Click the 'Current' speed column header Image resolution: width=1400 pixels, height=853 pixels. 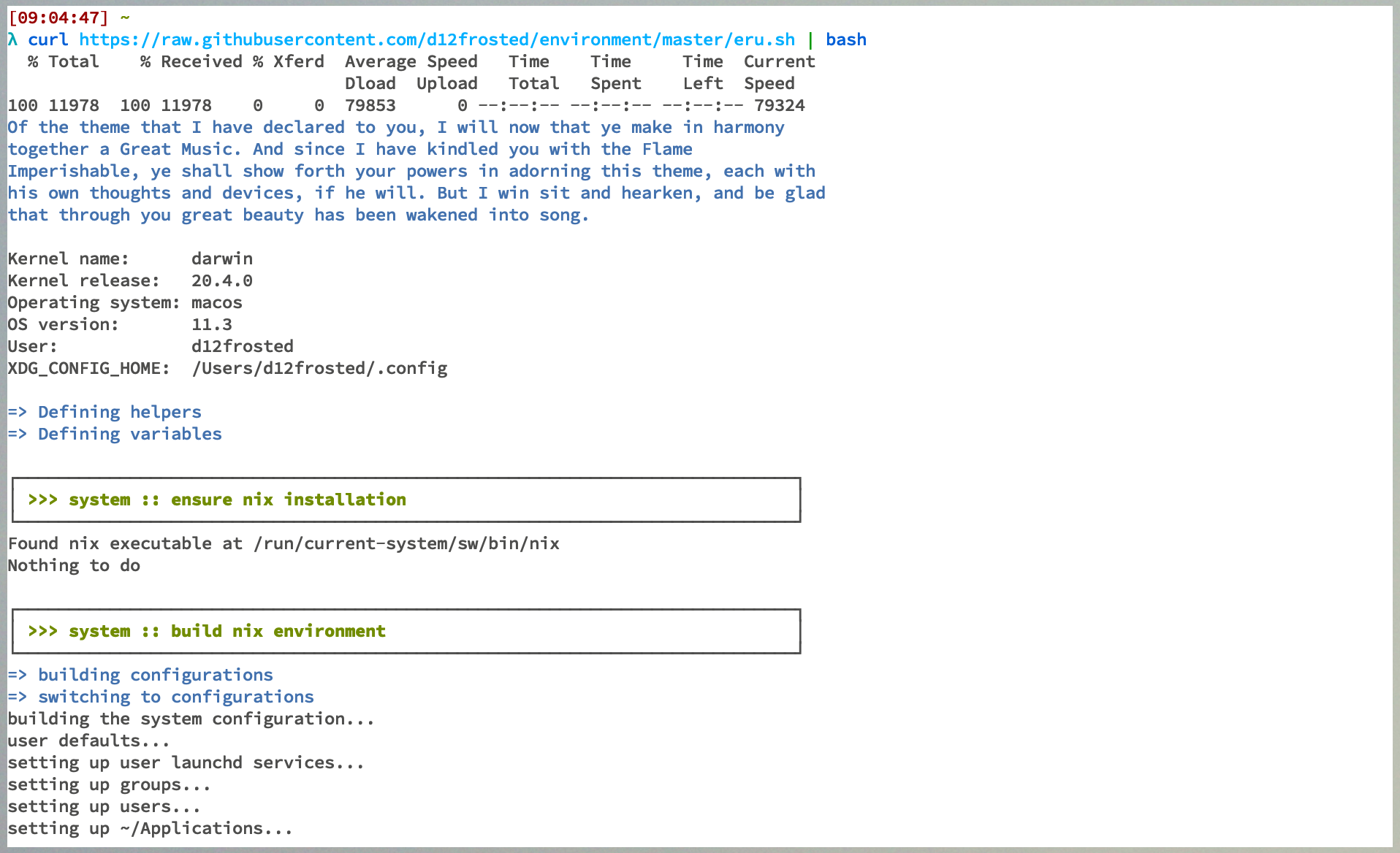tap(779, 62)
